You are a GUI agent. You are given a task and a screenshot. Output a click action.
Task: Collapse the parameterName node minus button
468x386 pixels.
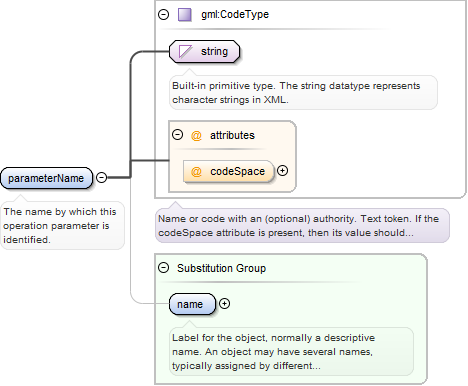[101, 177]
